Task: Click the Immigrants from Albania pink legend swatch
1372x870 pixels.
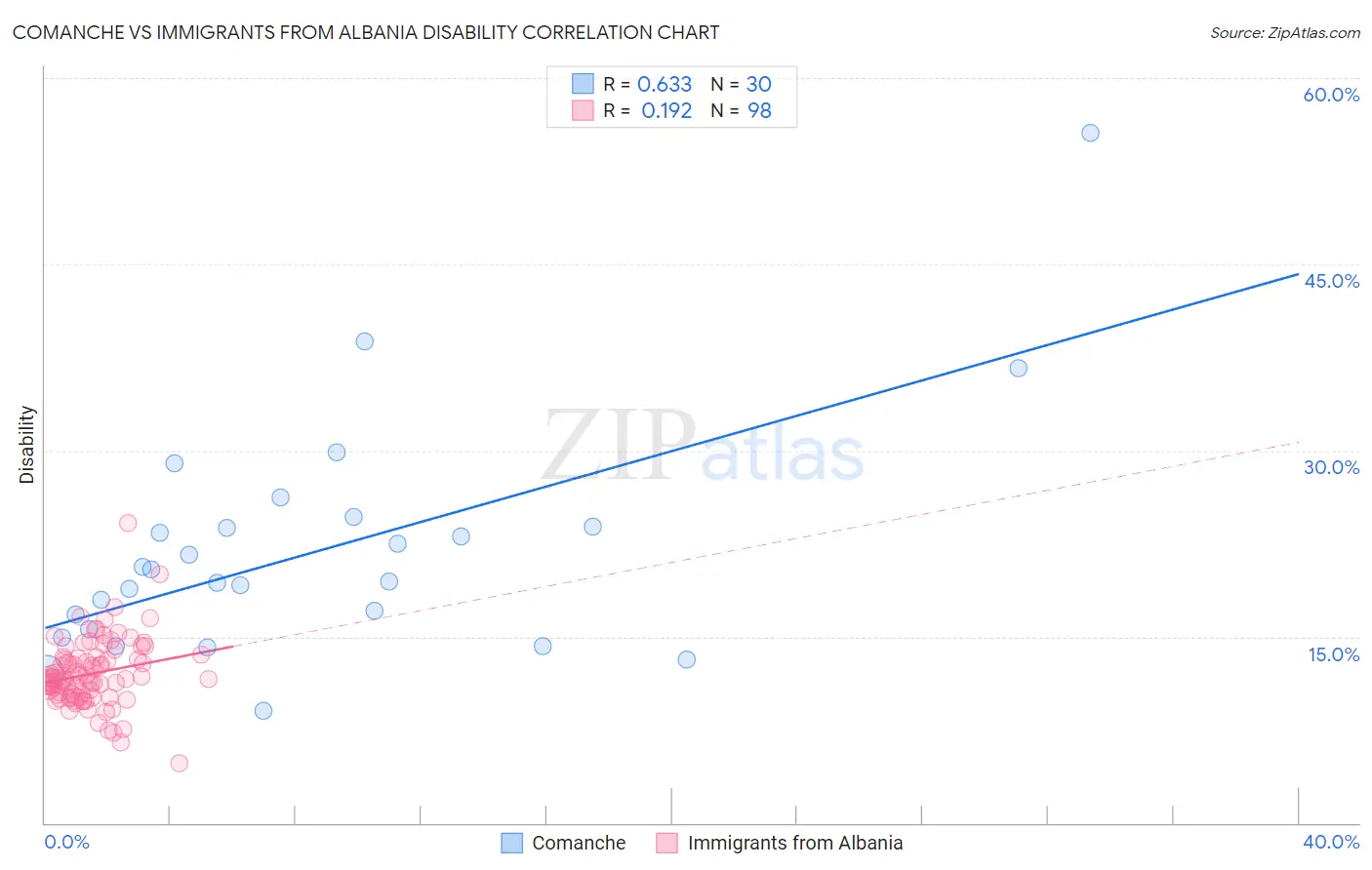Action: coord(667,843)
